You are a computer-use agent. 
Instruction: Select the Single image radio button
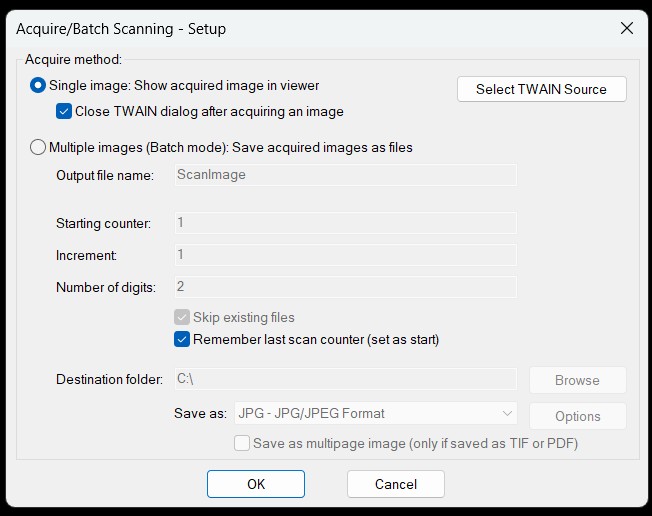click(40, 87)
